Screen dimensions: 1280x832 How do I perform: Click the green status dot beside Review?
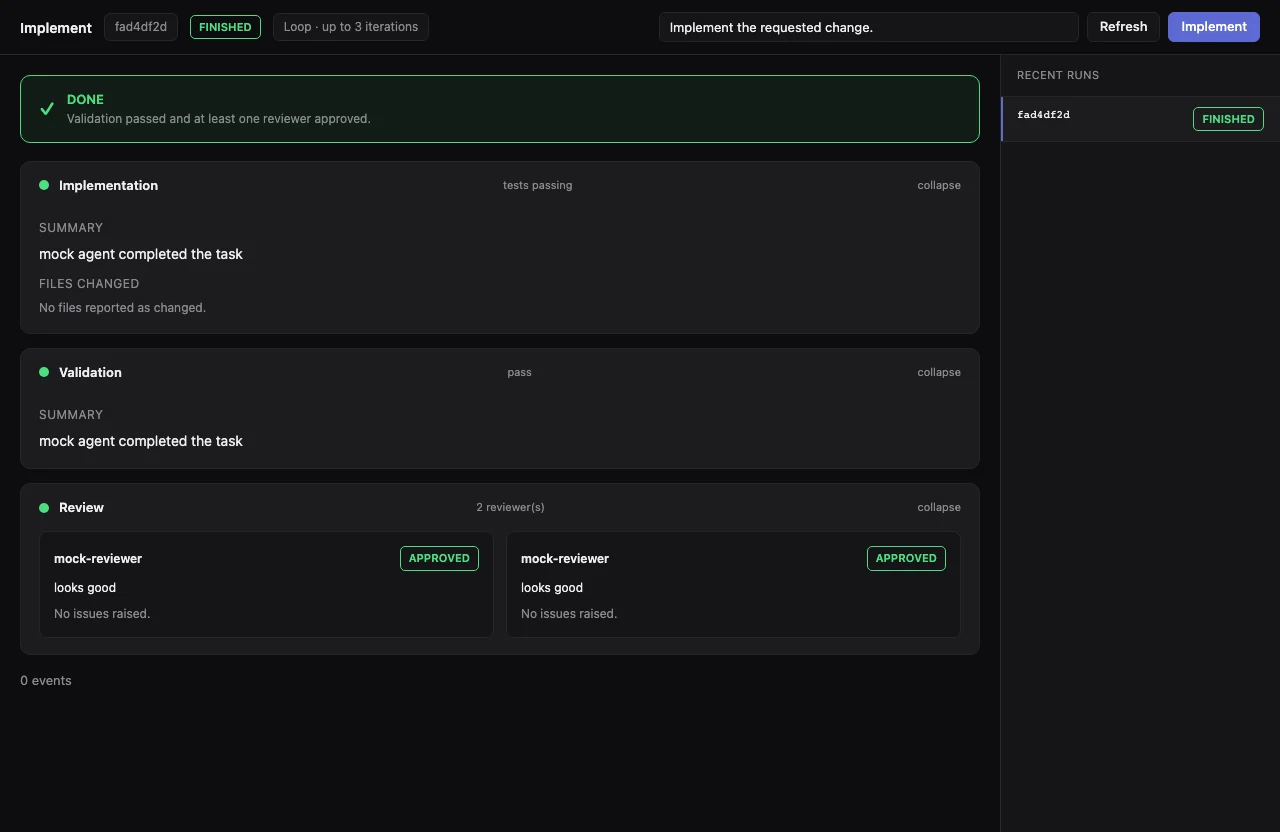[x=44, y=508]
